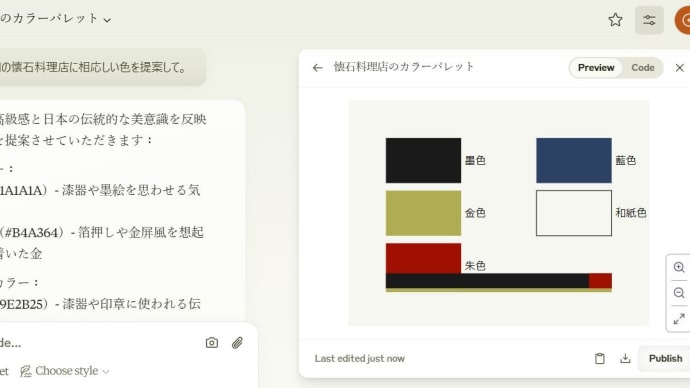Image resolution: width=690 pixels, height=388 pixels.
Task: Click the Last edited just now text
Action: pyautogui.click(x=360, y=359)
